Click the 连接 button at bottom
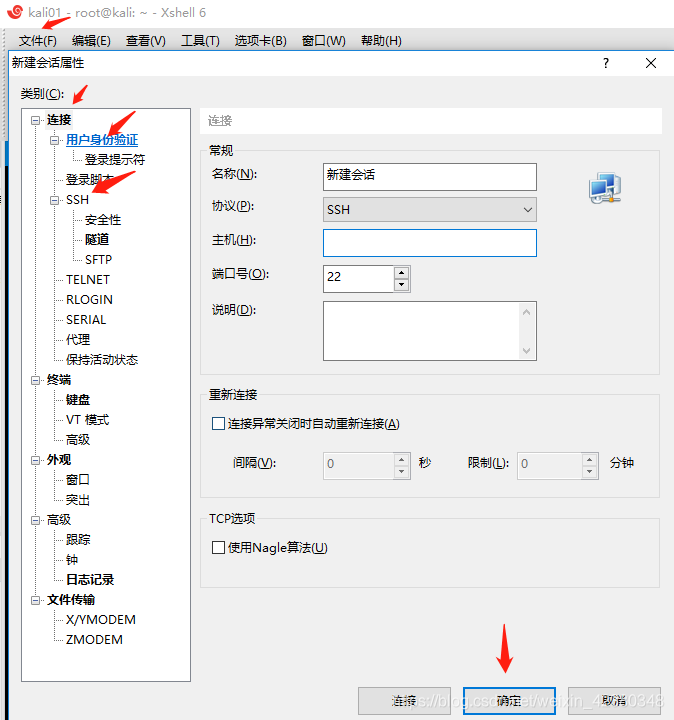 (404, 701)
